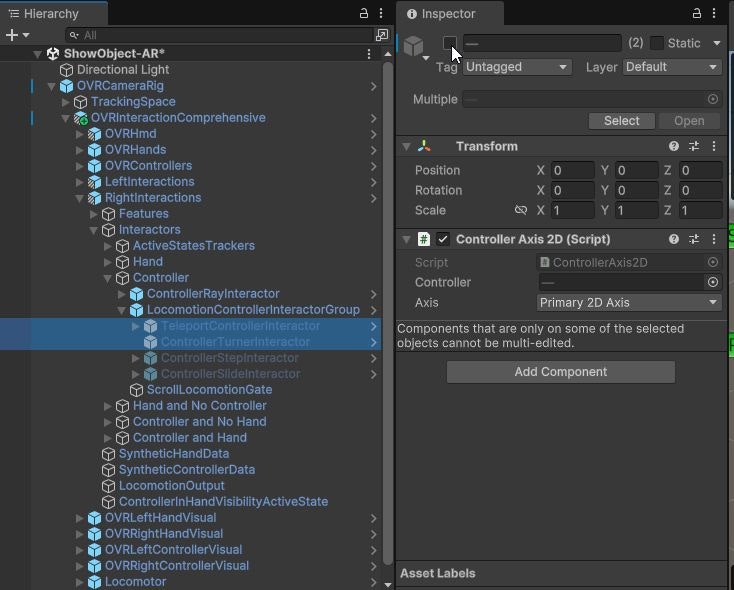Collapse OVRInteractionComprehensive tree item

click(x=66, y=118)
